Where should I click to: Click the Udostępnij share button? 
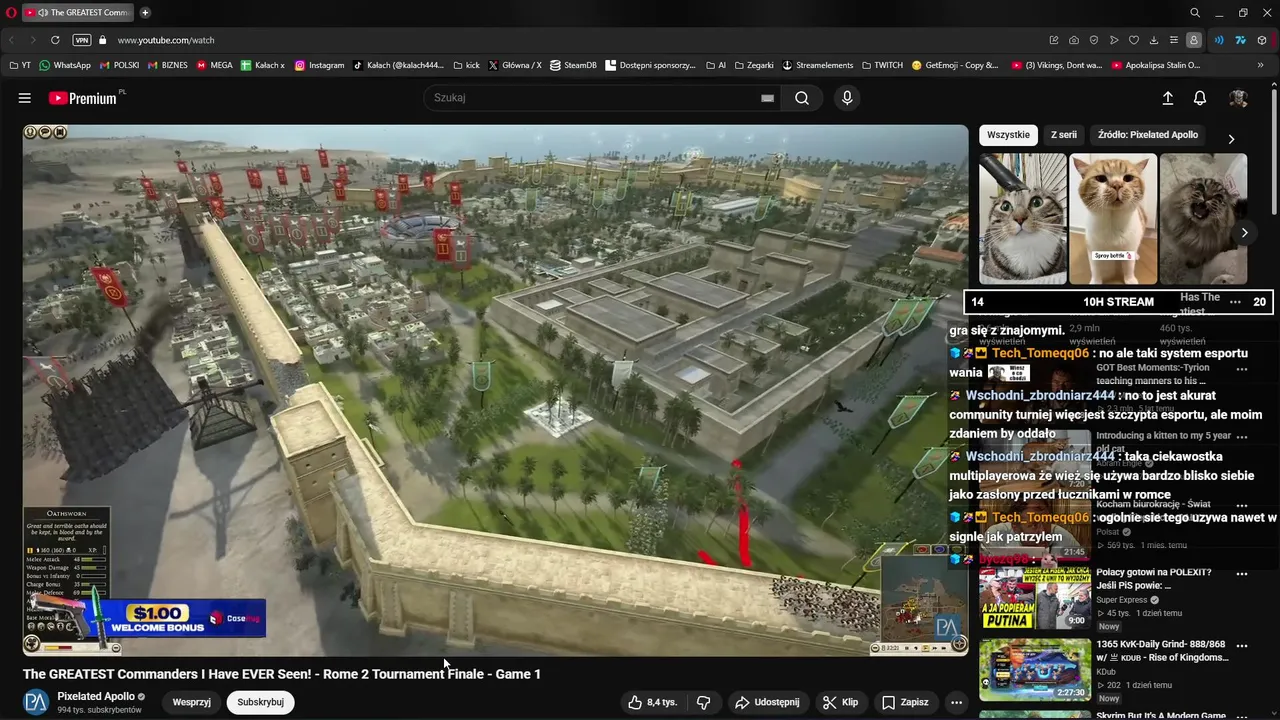click(x=768, y=702)
